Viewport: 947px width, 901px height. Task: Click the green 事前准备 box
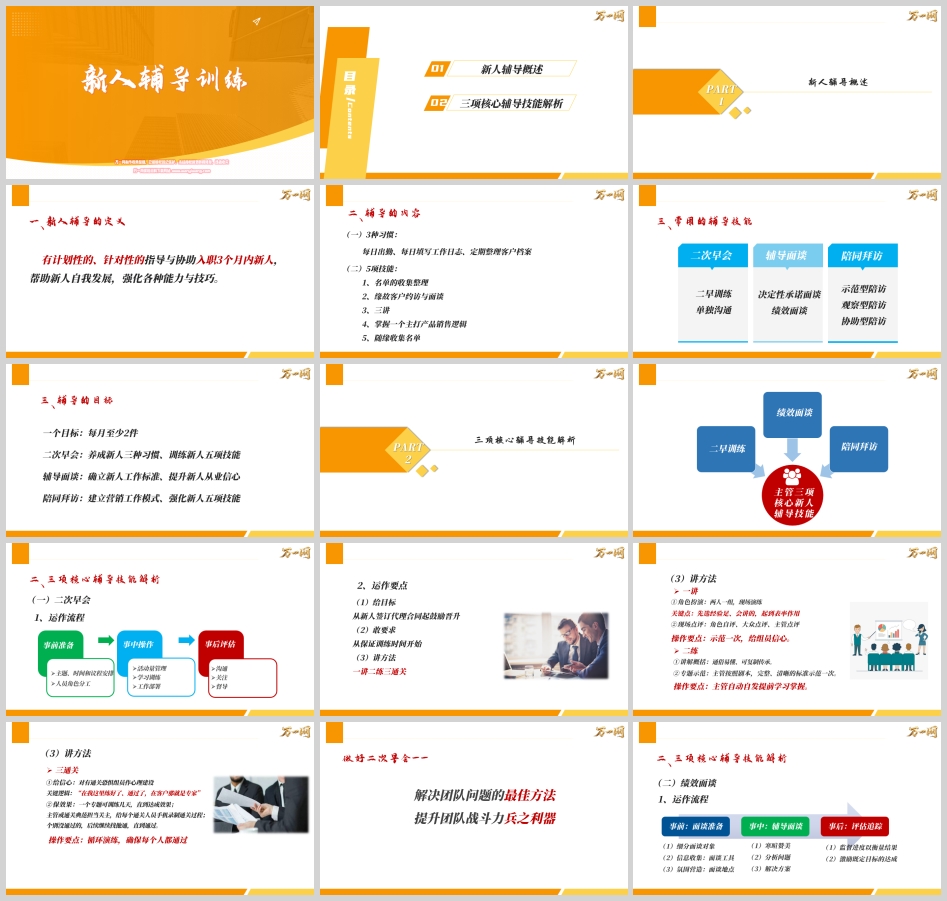(x=61, y=646)
